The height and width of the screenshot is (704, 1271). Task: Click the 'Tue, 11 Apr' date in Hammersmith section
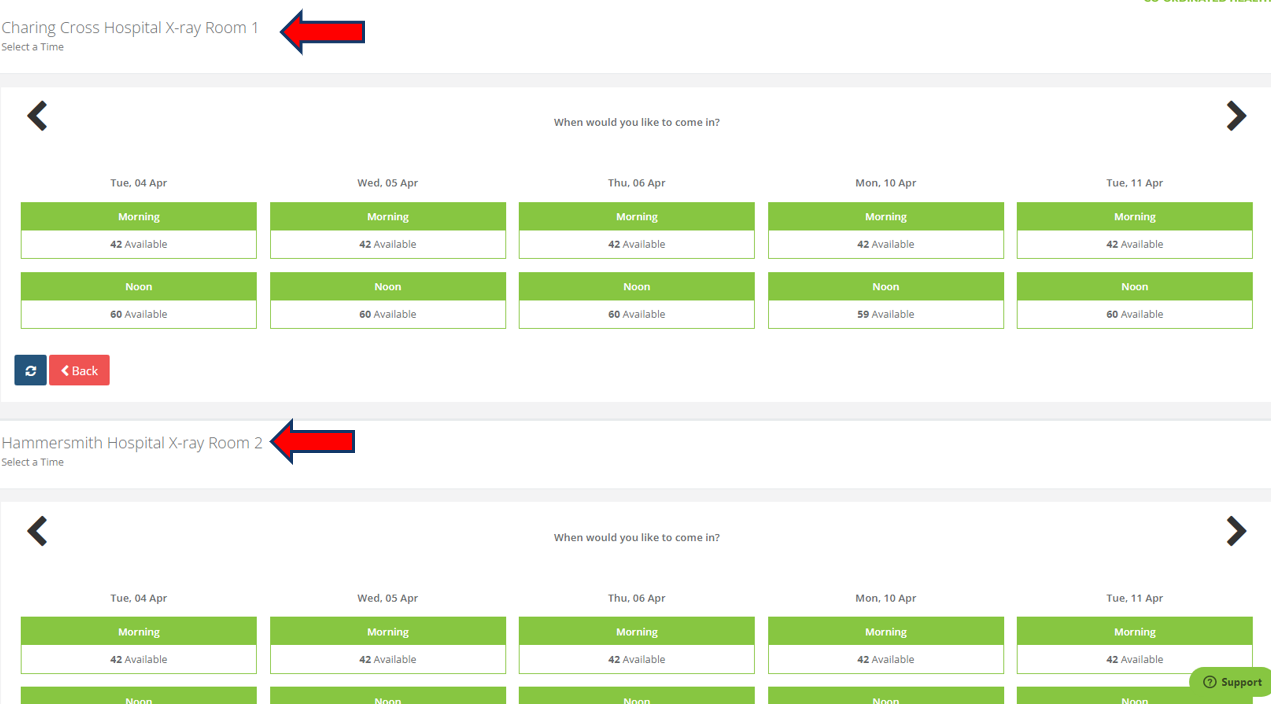1135,598
